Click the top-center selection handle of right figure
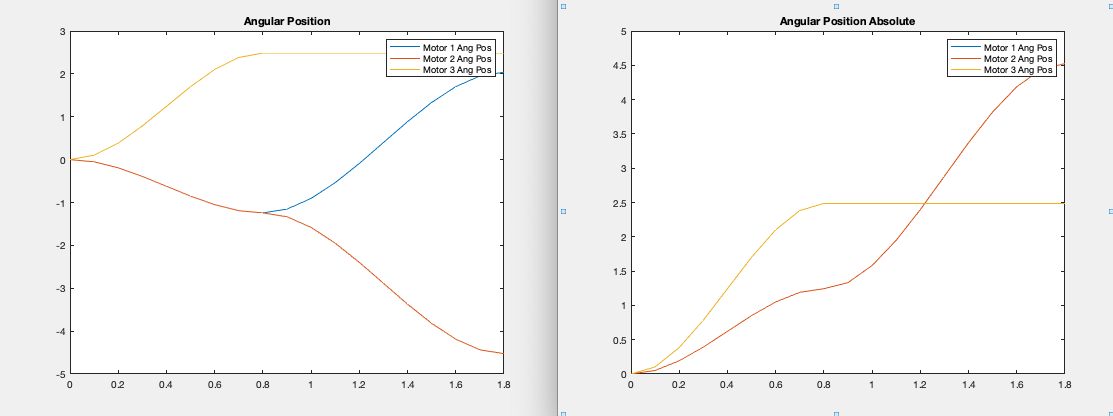 836,6
